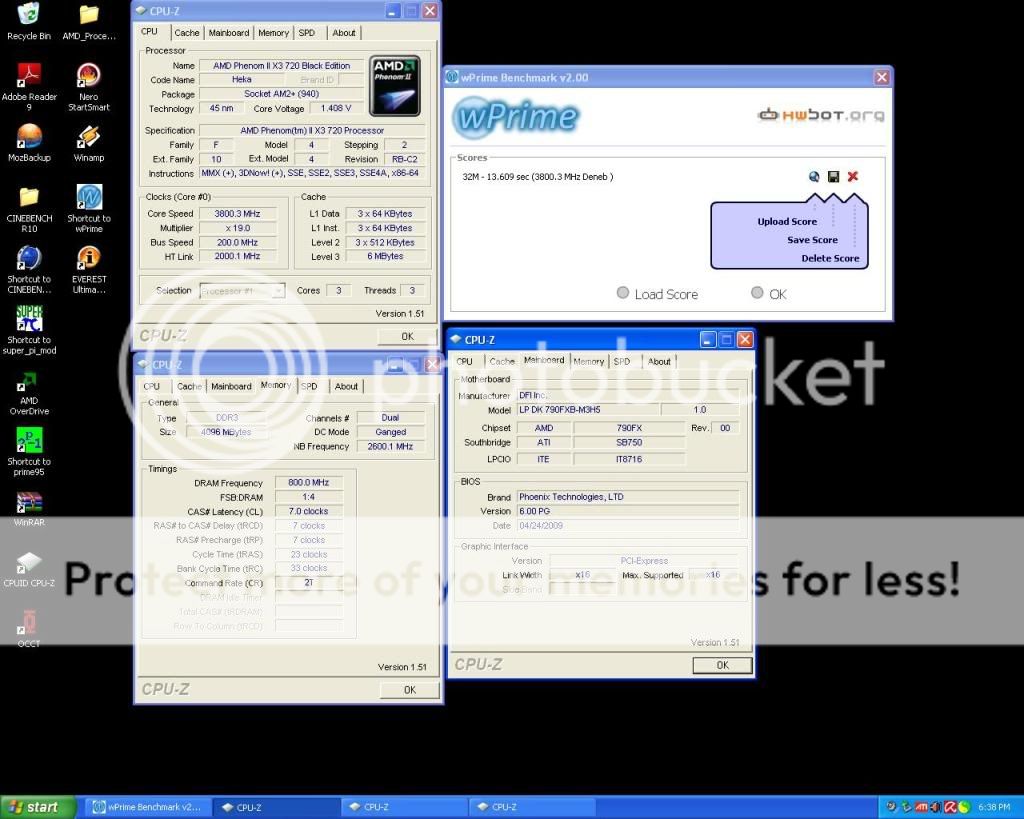Open Mainboard tab in top CPU-Z window
The width and height of the screenshot is (1024, 819).
click(229, 33)
